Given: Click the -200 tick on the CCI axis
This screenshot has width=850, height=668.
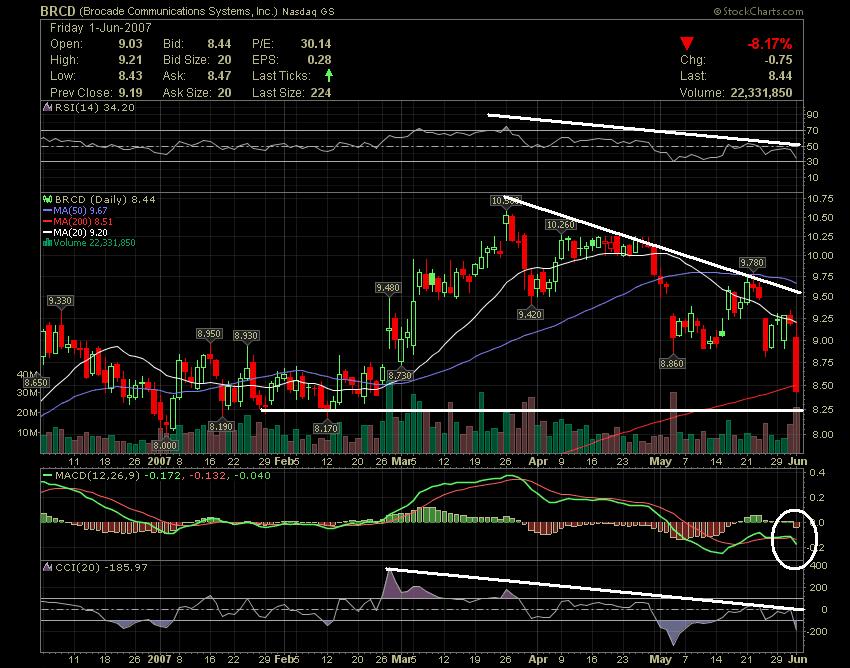Looking at the screenshot, I should coord(817,632).
